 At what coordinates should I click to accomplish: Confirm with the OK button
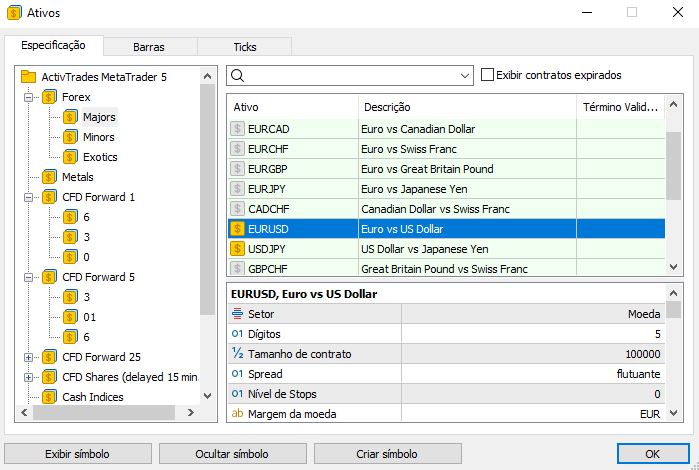653,454
